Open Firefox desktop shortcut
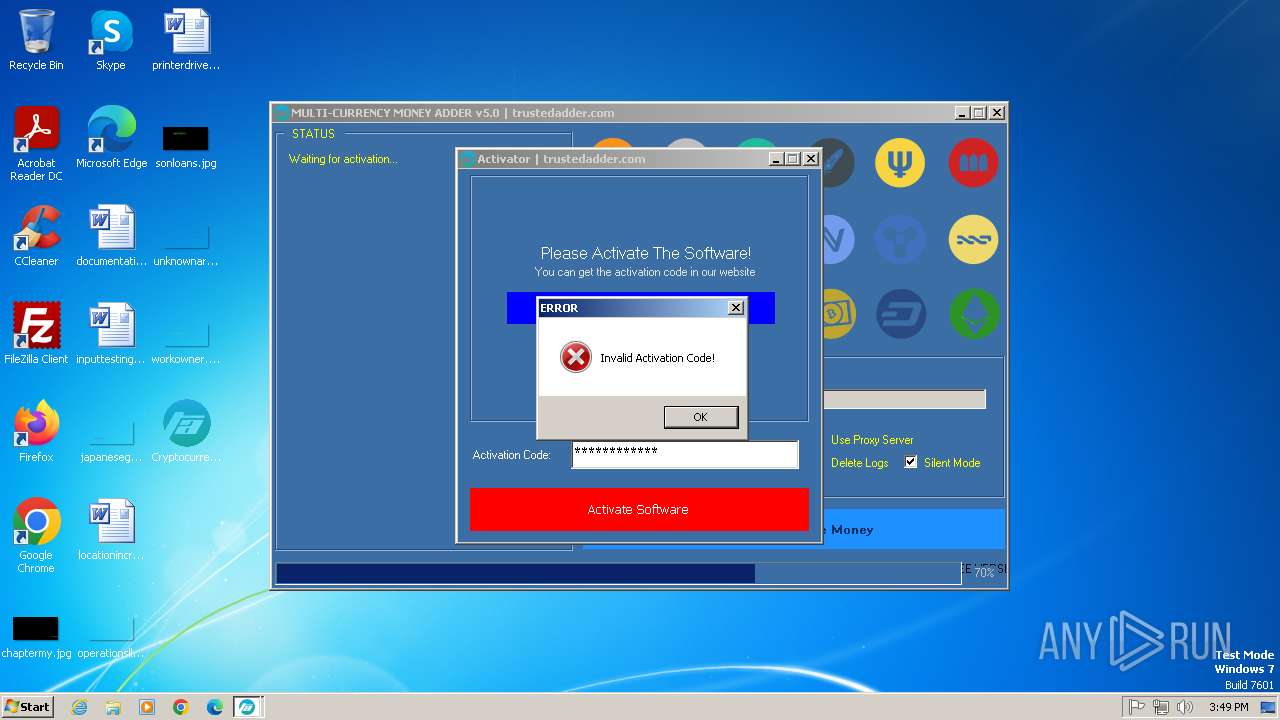This screenshot has height=720, width=1280. tap(36, 432)
